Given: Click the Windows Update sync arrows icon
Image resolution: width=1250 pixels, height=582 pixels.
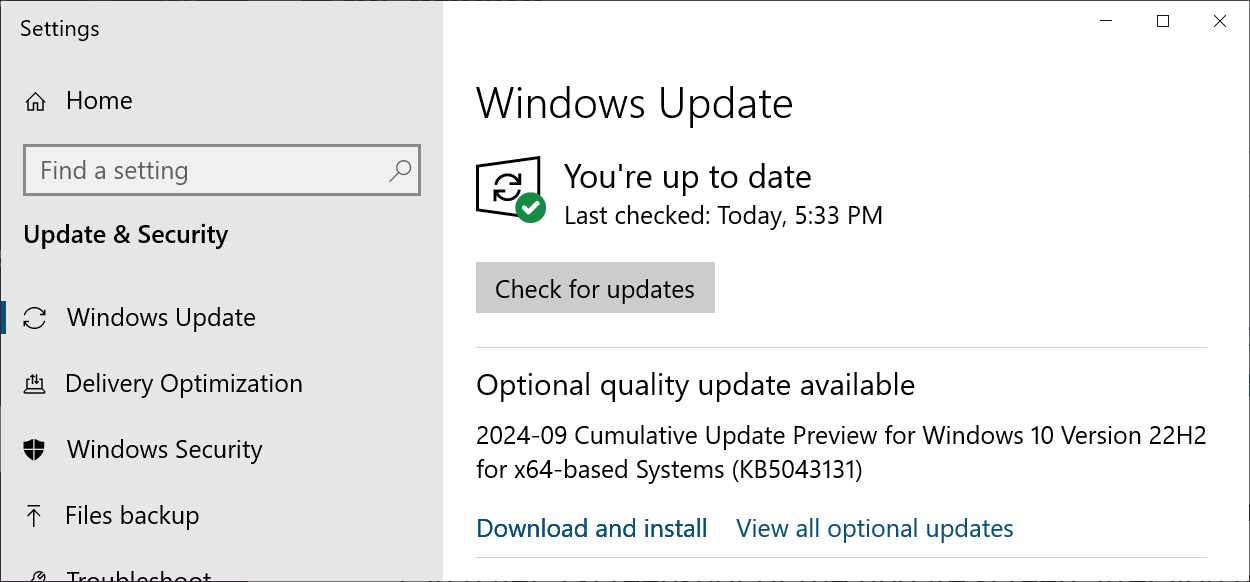Looking at the screenshot, I should point(36,317).
